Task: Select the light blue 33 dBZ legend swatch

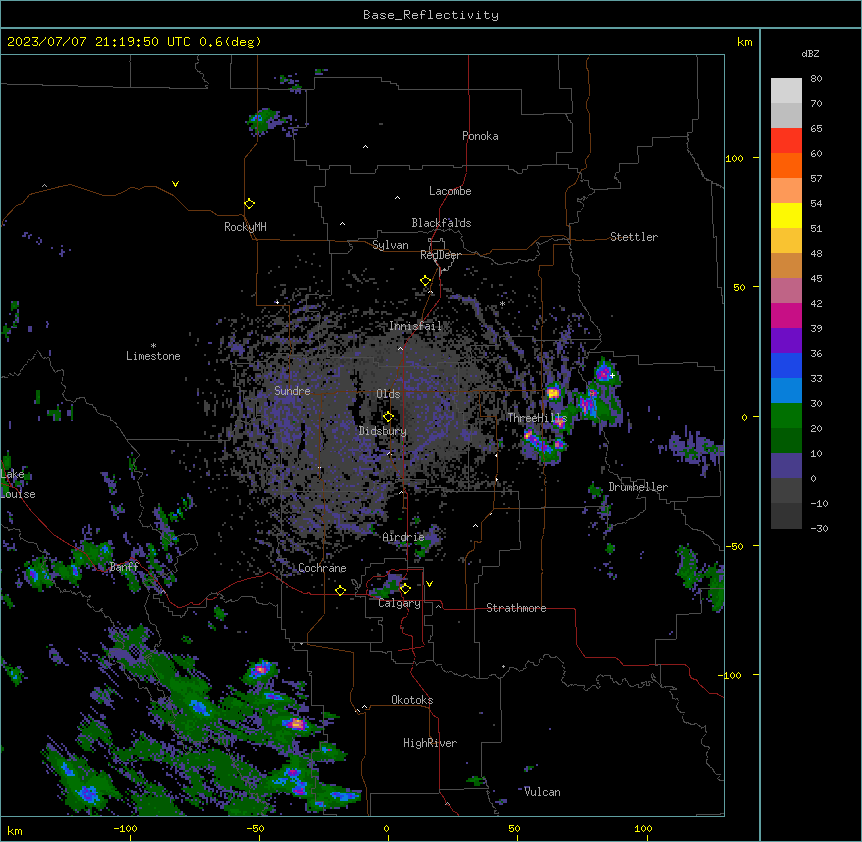Action: 786,391
